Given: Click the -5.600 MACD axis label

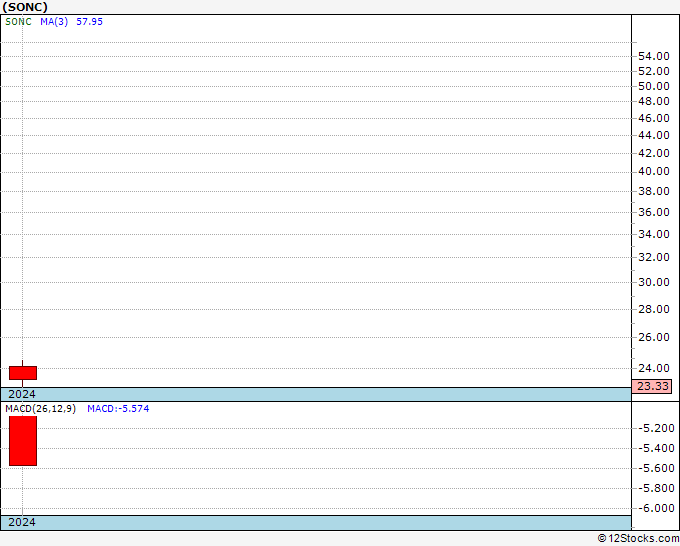Looking at the screenshot, I should (656, 468).
